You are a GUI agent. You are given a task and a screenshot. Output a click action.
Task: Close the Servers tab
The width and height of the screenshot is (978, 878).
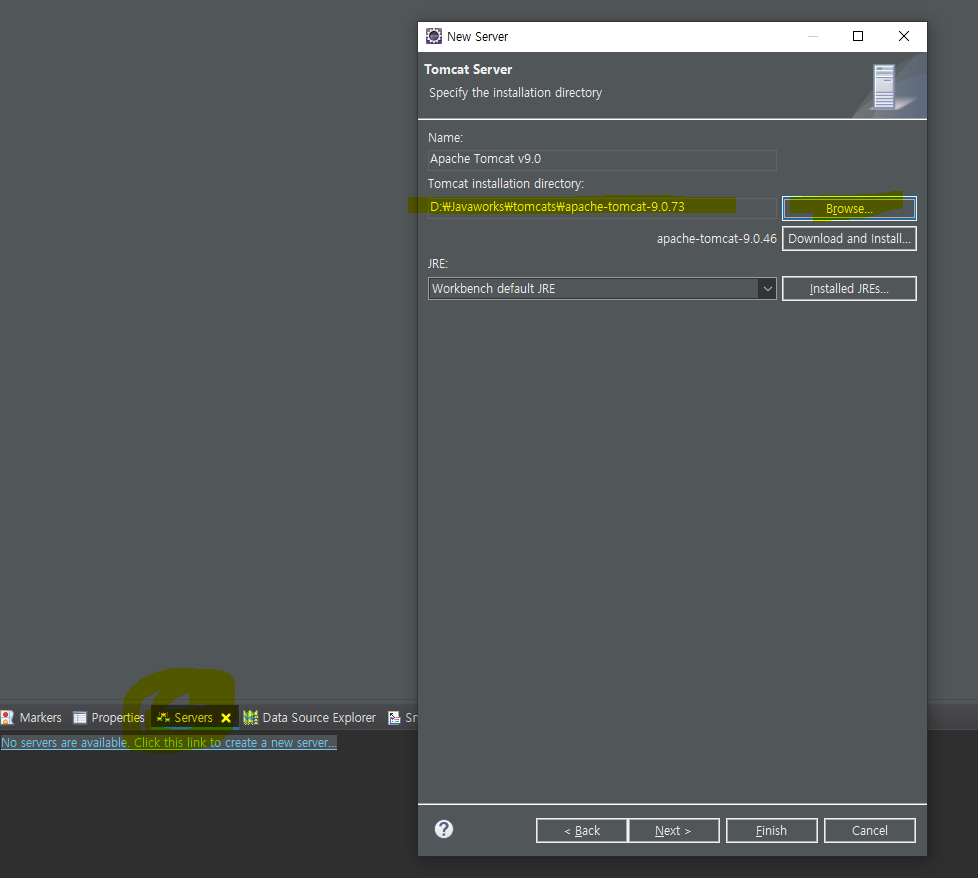(226, 718)
